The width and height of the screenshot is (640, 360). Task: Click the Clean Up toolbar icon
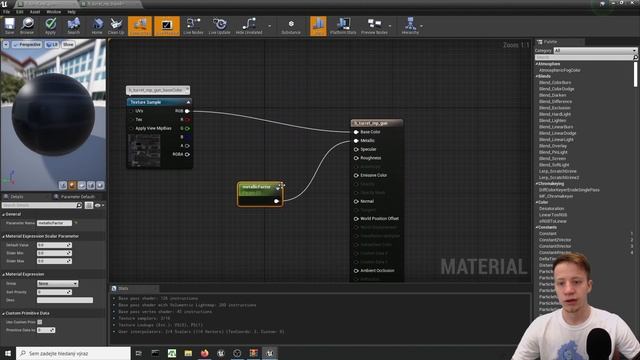116,26
